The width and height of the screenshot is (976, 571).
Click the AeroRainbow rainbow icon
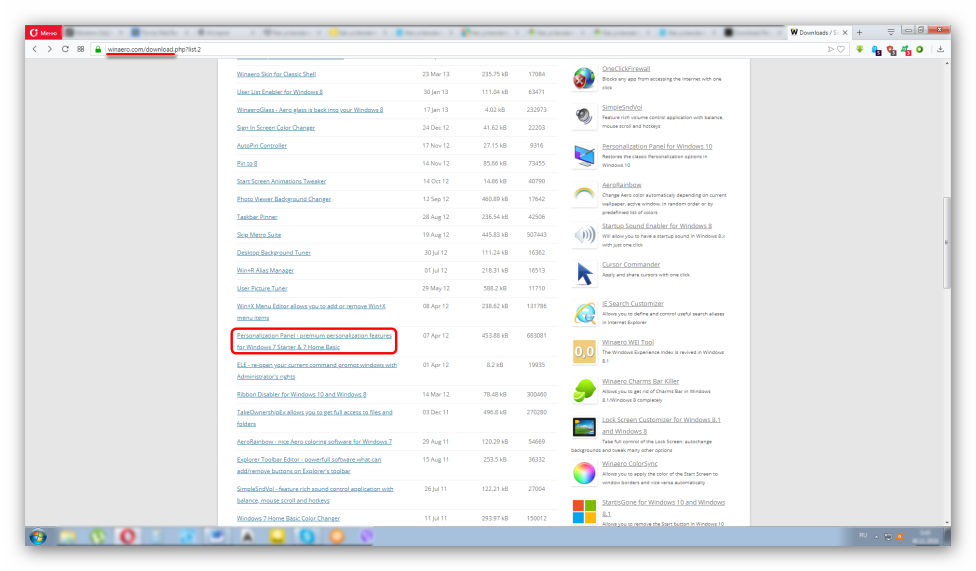[585, 194]
